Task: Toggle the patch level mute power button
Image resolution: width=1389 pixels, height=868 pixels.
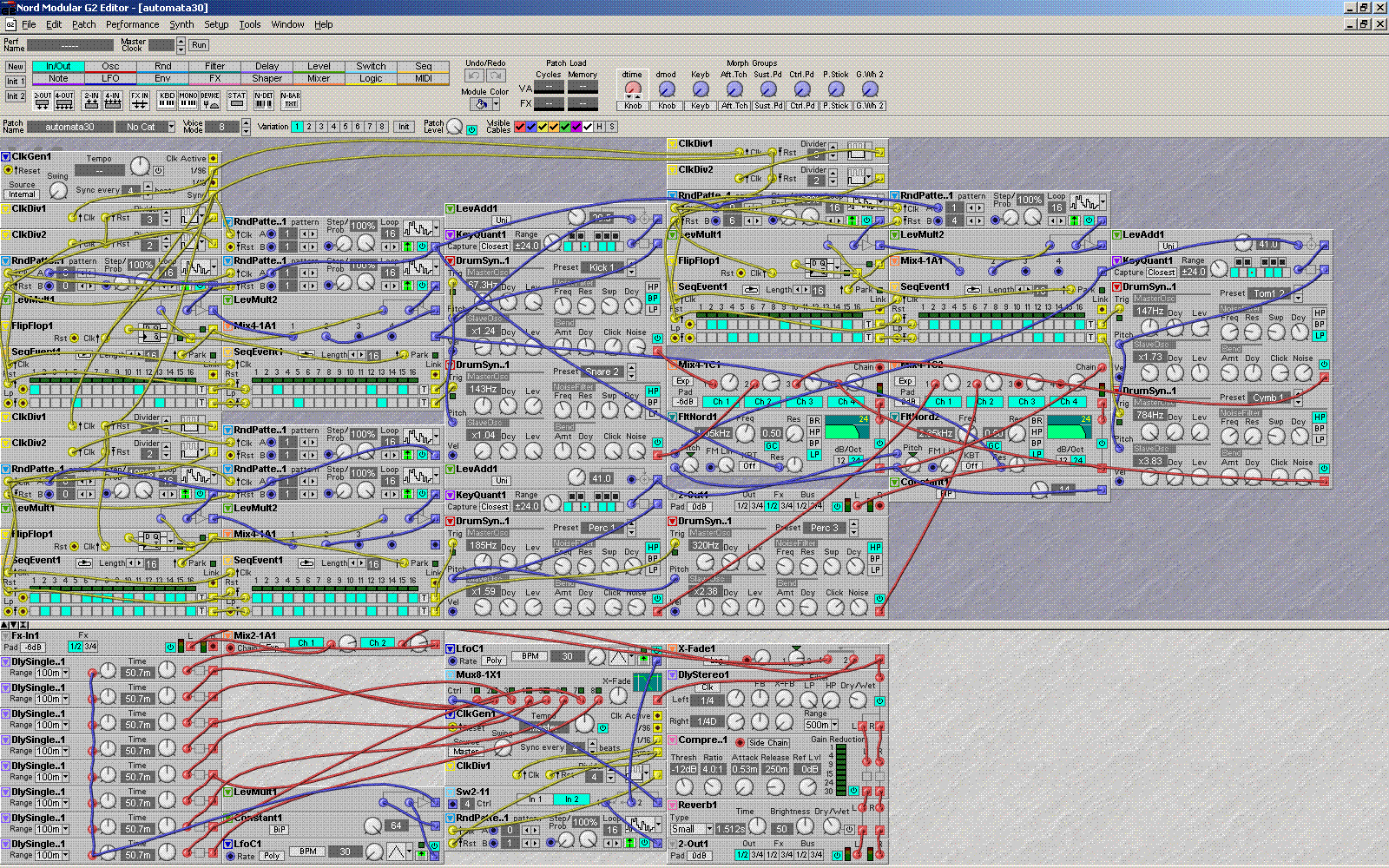Action: (x=471, y=130)
